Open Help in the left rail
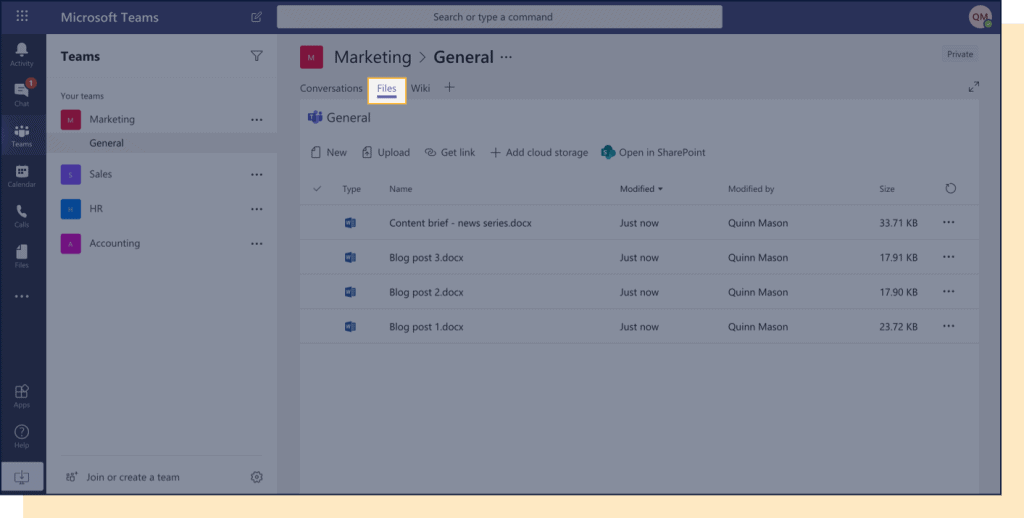This screenshot has width=1024, height=518. (22, 436)
